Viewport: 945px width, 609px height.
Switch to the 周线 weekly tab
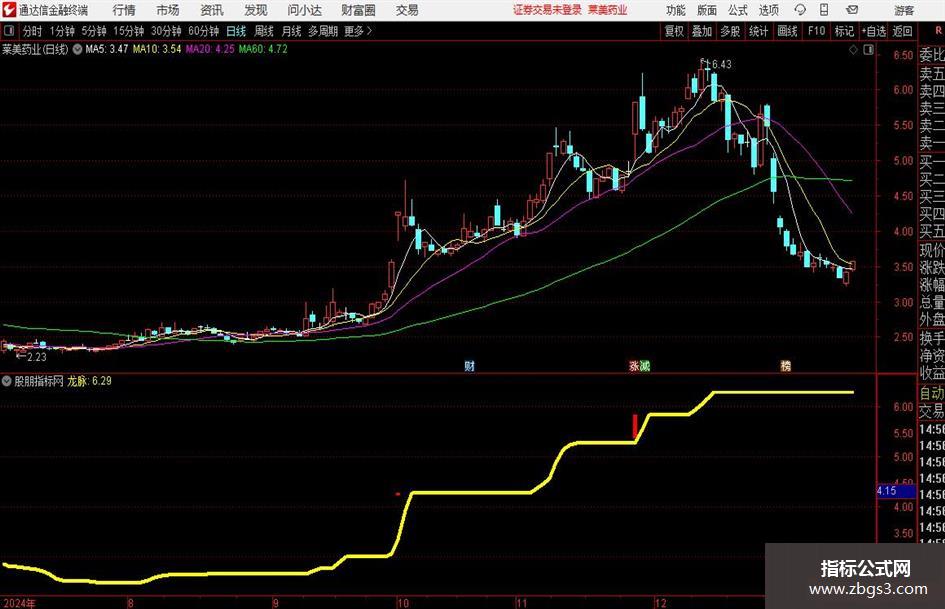pyautogui.click(x=263, y=31)
